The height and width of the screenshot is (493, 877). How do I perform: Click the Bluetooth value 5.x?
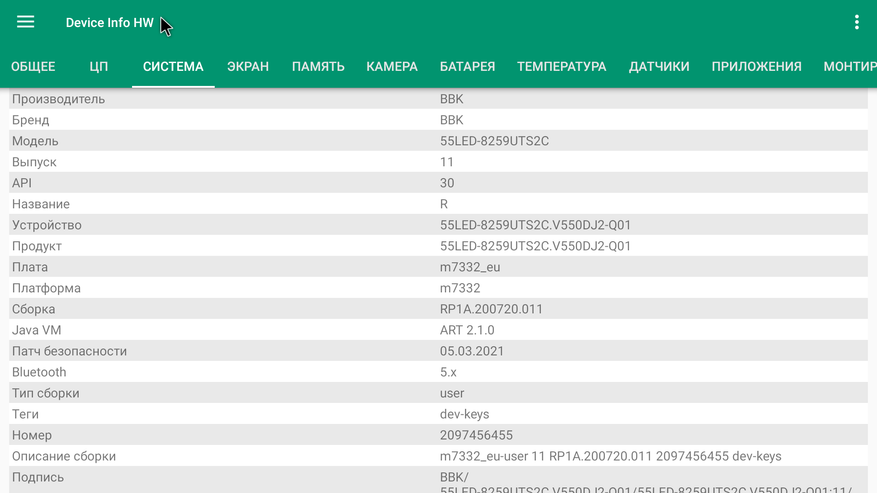tap(448, 372)
